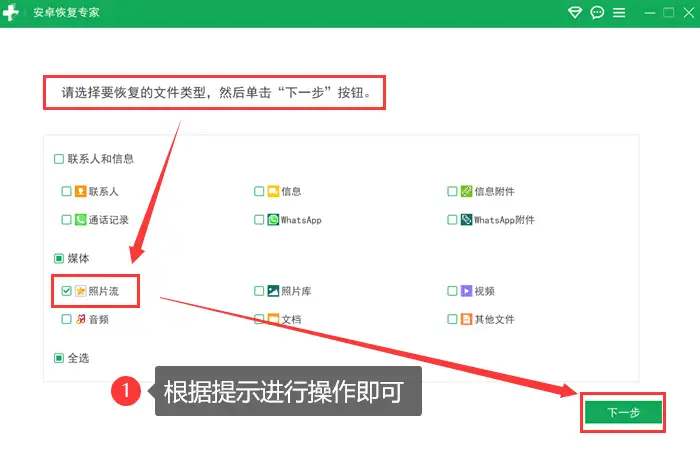This screenshot has height=467, width=700.
Task: Open the hamburger menu in title bar
Action: [x=619, y=13]
